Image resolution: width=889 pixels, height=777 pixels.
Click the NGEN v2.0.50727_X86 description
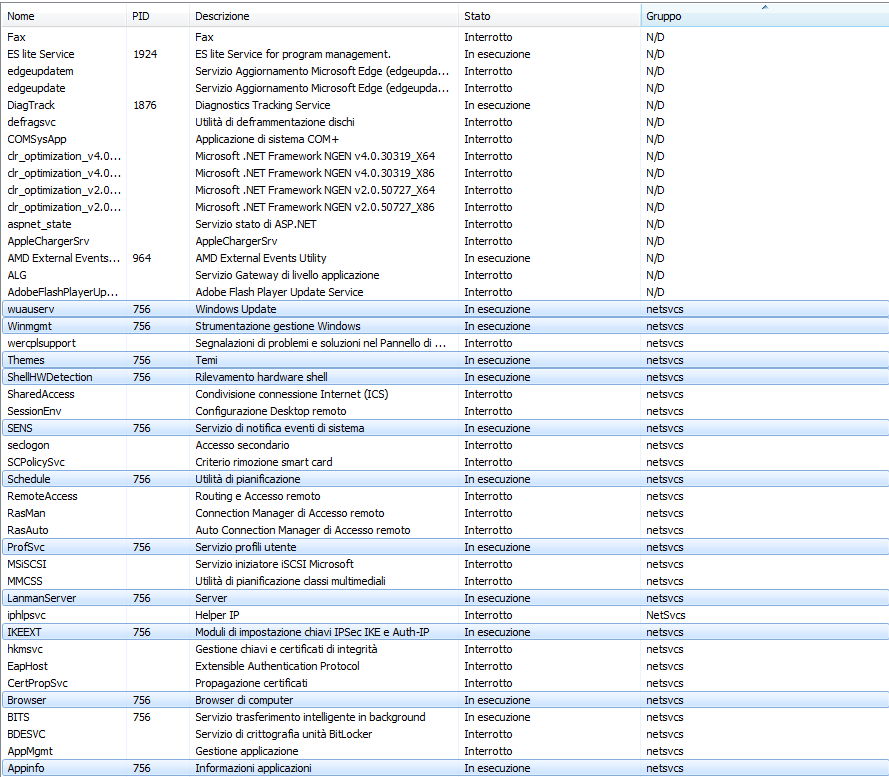pos(315,208)
